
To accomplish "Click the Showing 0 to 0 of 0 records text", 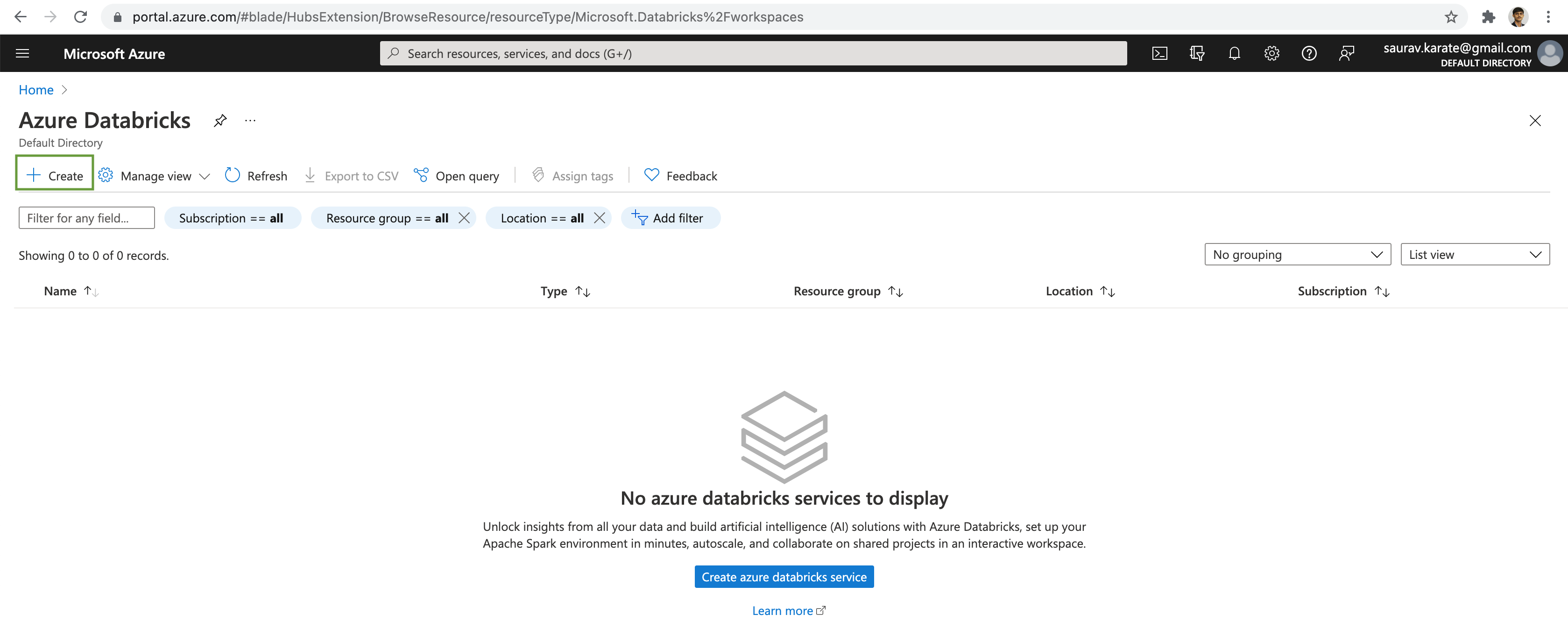I will click(94, 256).
